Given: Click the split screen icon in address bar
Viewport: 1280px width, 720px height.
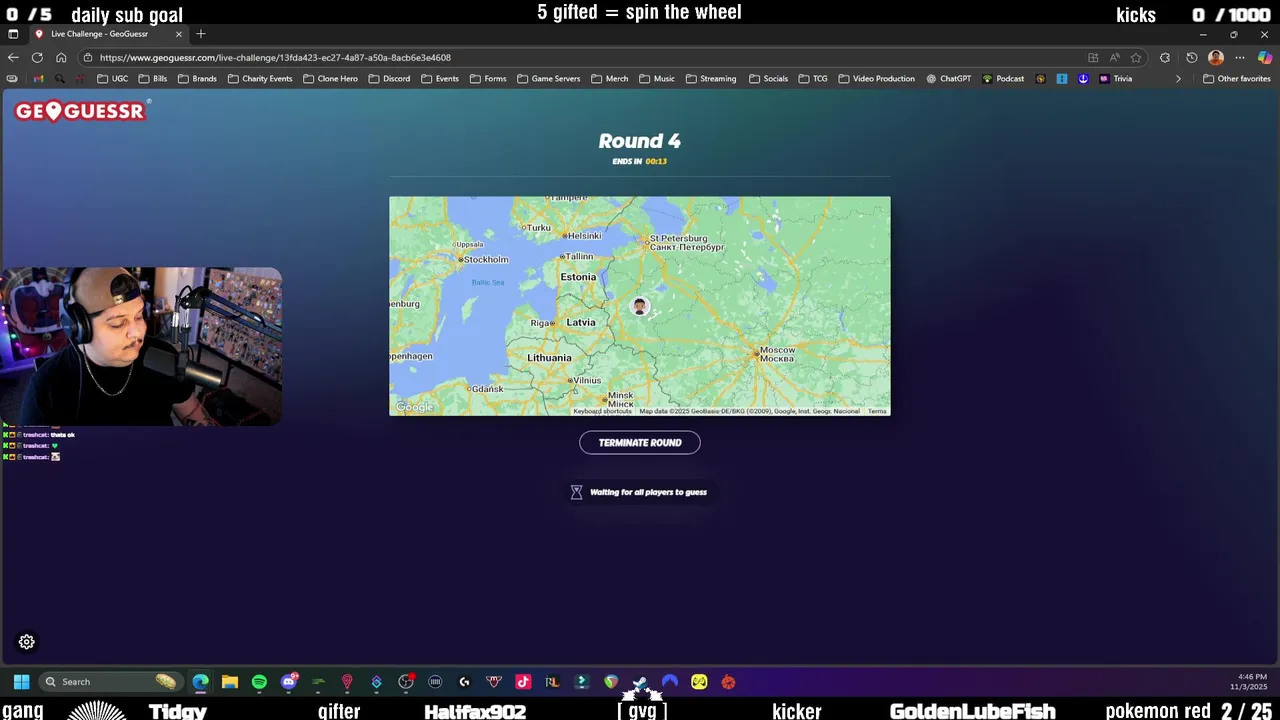Looking at the screenshot, I should click(1093, 58).
